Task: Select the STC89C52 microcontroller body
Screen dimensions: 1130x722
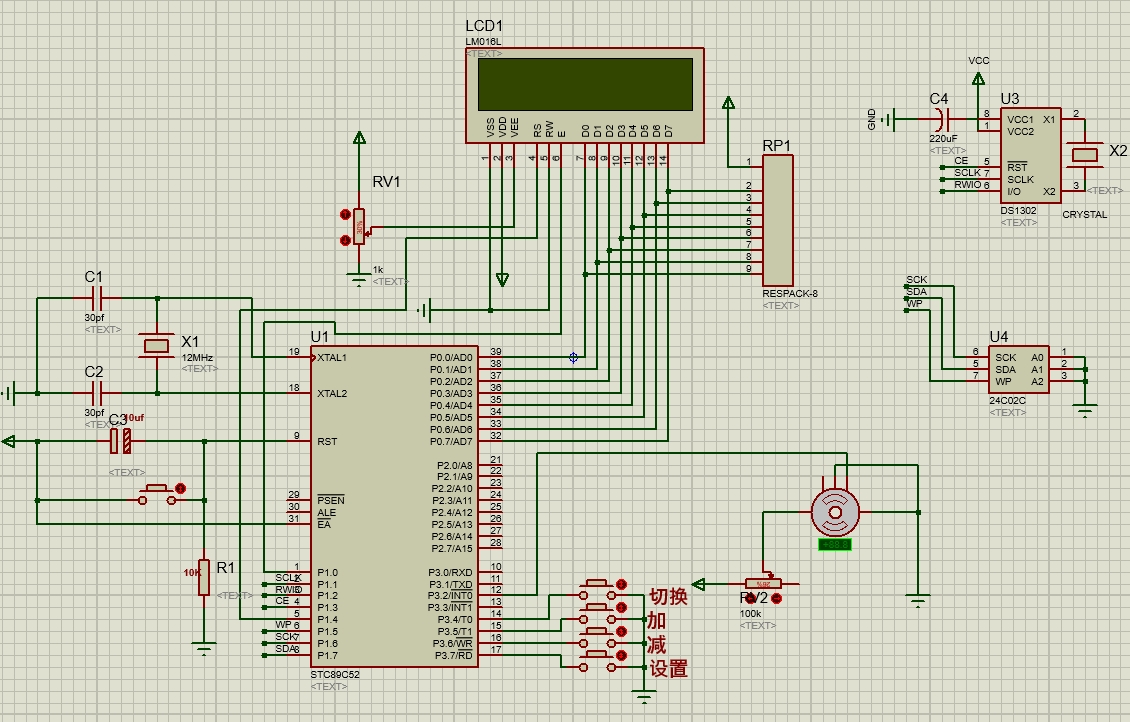Action: (x=394, y=506)
